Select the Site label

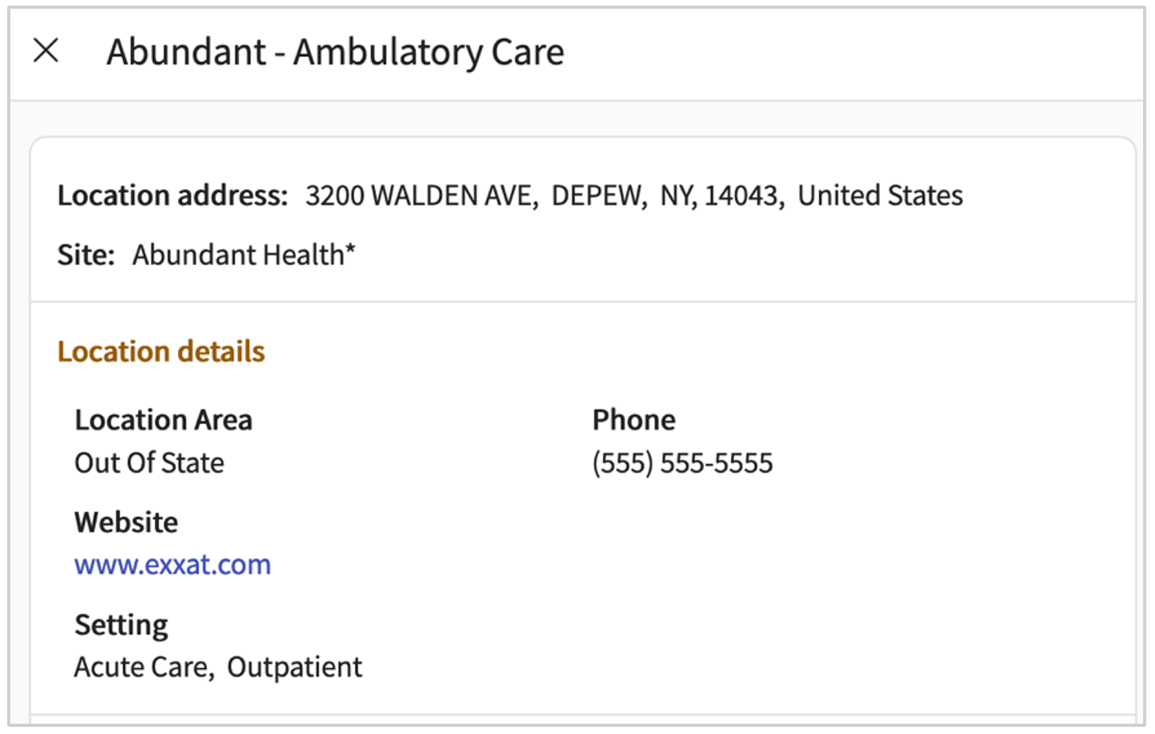click(85, 255)
